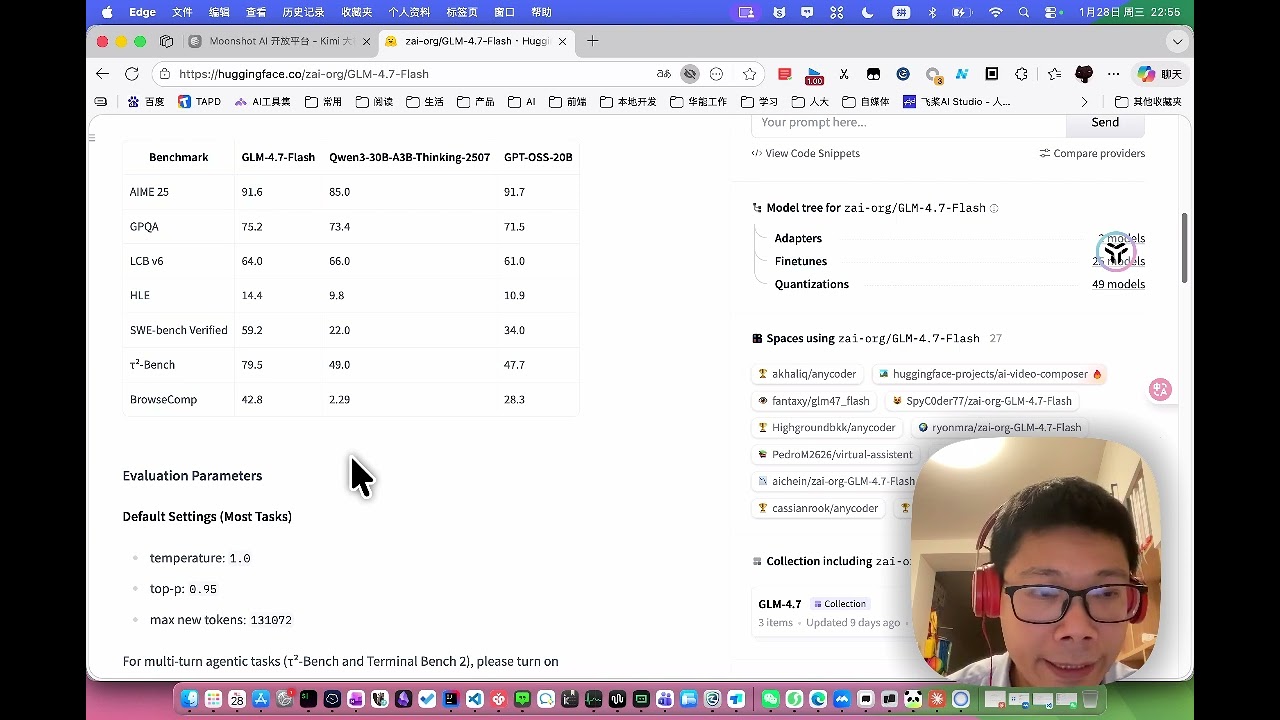Open the Copilot chat button
The height and width of the screenshot is (720, 1280).
pyautogui.click(x=1160, y=74)
